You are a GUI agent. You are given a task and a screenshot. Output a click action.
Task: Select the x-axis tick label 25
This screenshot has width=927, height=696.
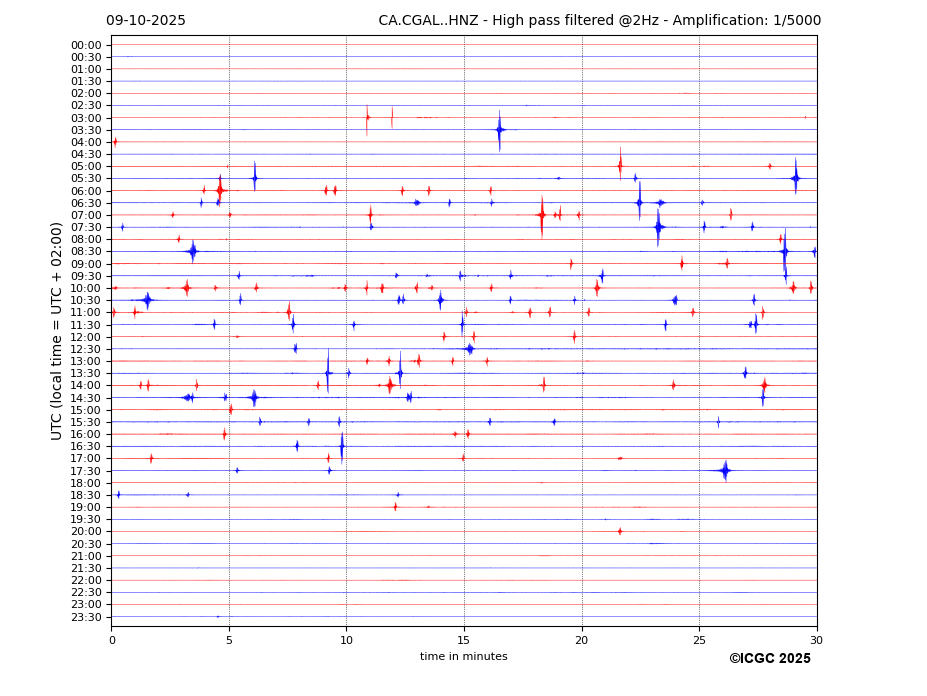pyautogui.click(x=699, y=640)
